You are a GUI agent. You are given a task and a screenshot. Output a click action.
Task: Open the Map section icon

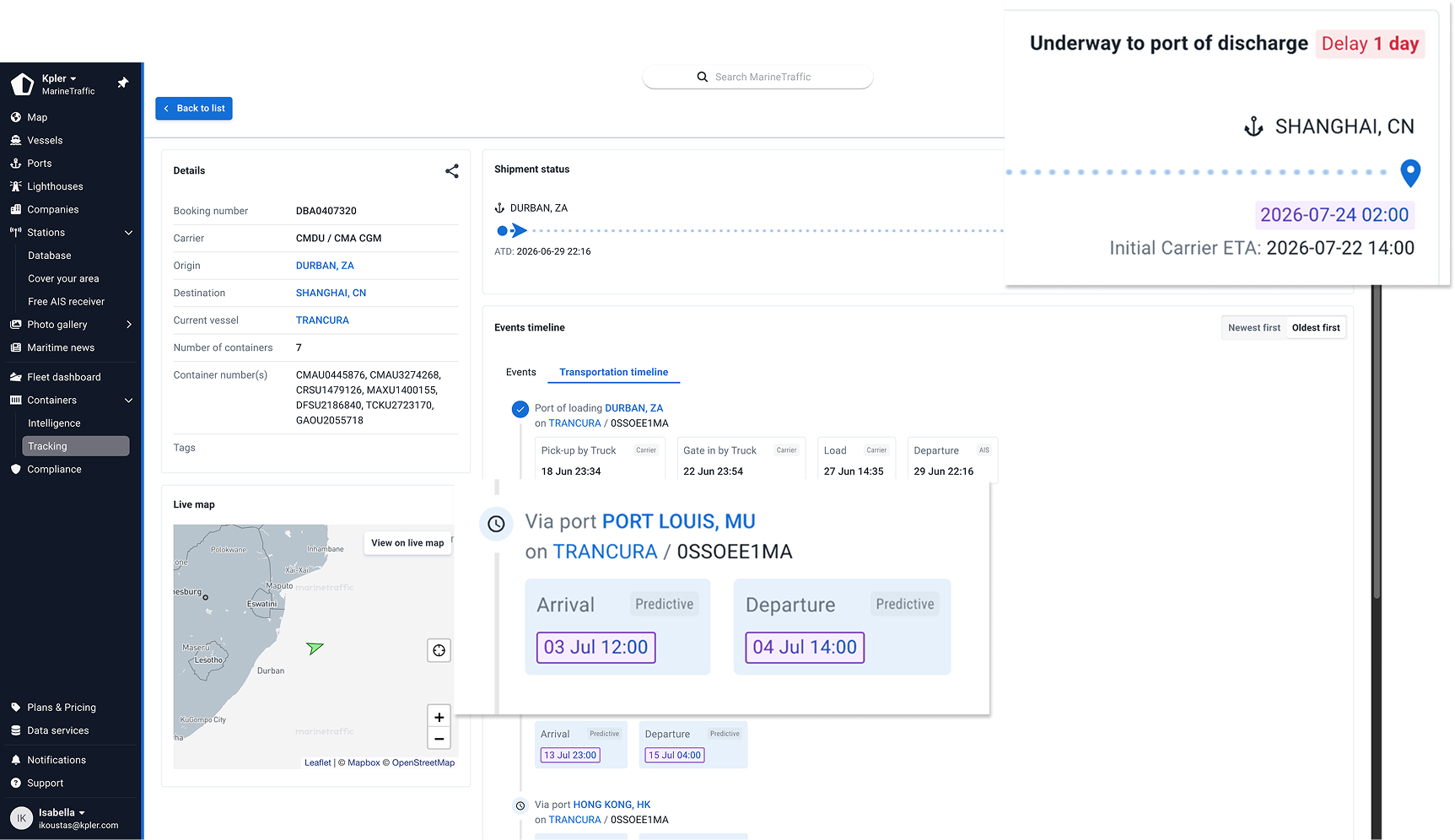pos(15,117)
